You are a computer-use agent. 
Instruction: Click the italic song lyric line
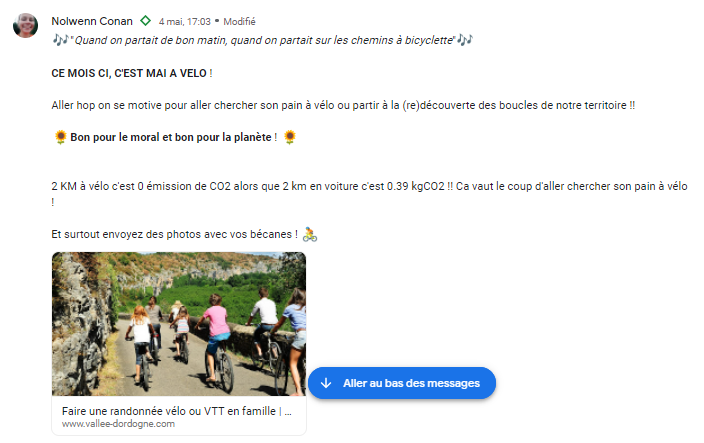(x=263, y=40)
